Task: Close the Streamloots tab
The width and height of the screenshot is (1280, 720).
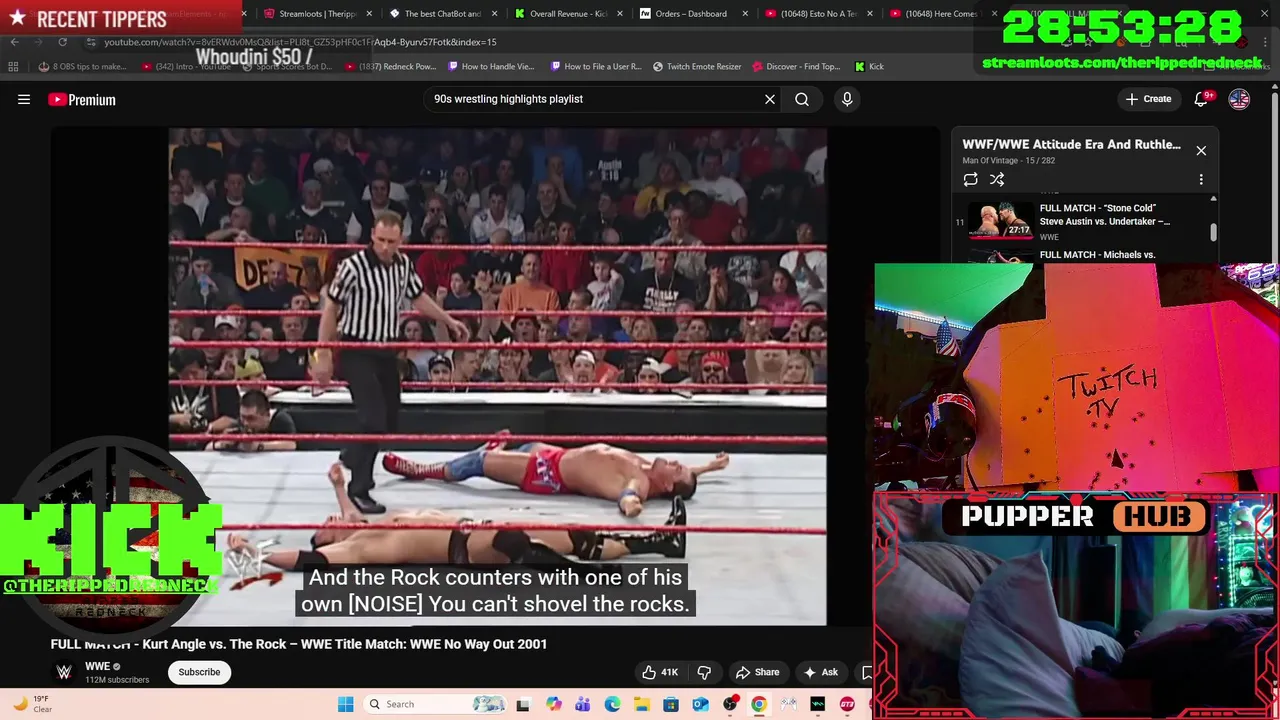Action: pyautogui.click(x=369, y=14)
